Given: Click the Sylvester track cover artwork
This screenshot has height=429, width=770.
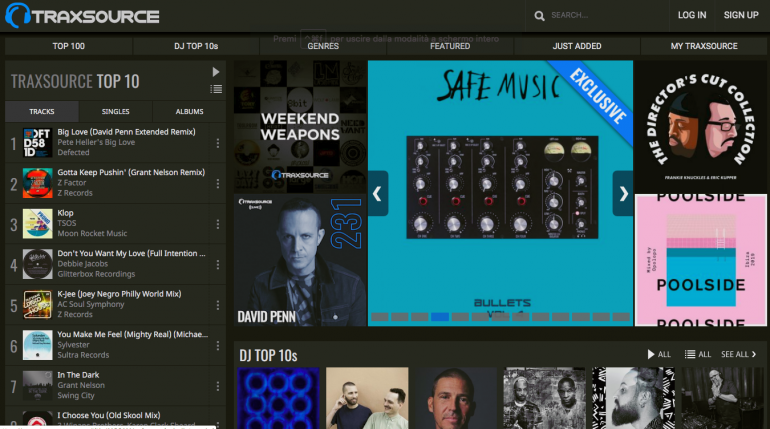Looking at the screenshot, I should pos(37,345).
